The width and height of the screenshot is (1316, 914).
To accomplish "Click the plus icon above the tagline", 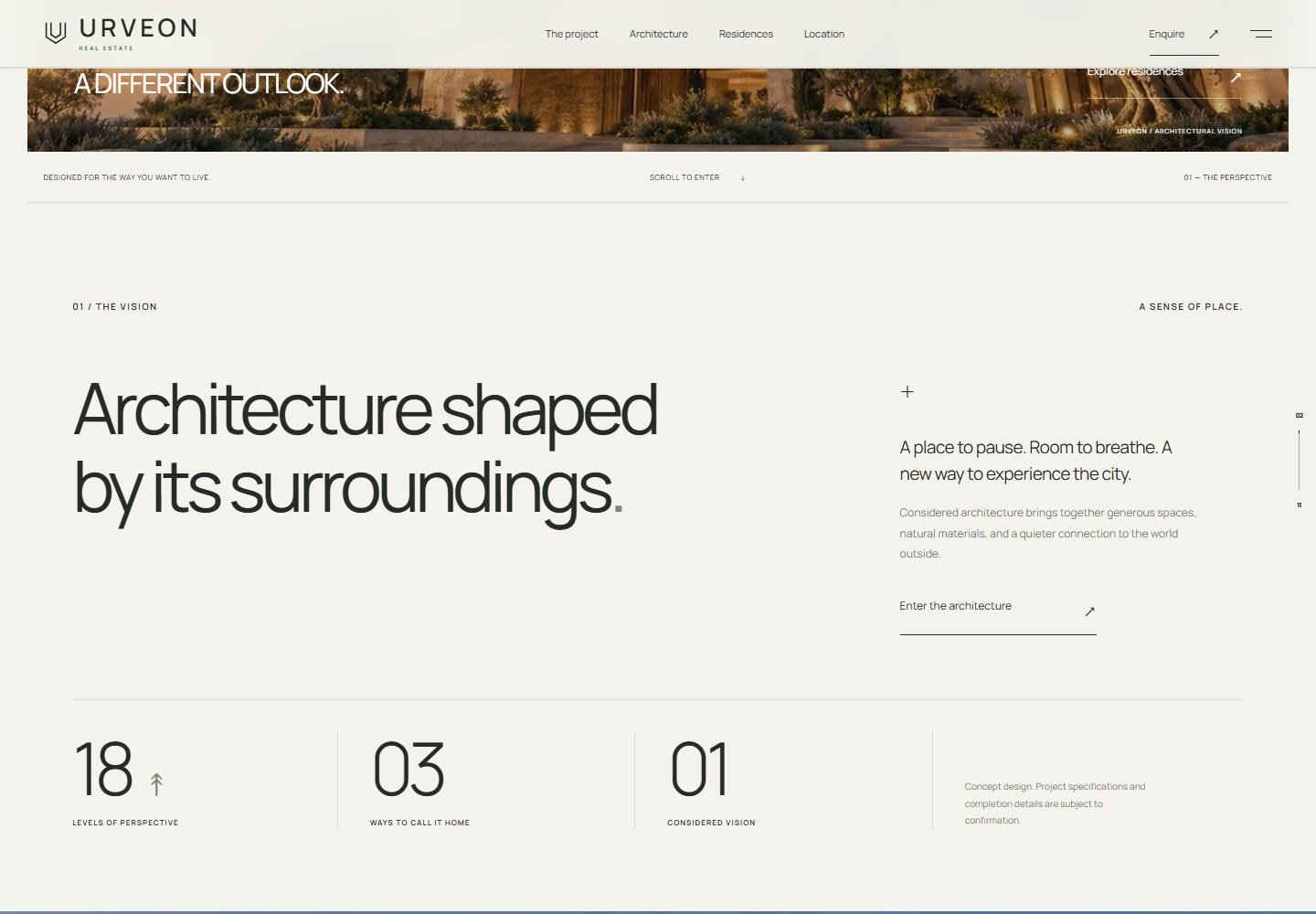I will [907, 391].
